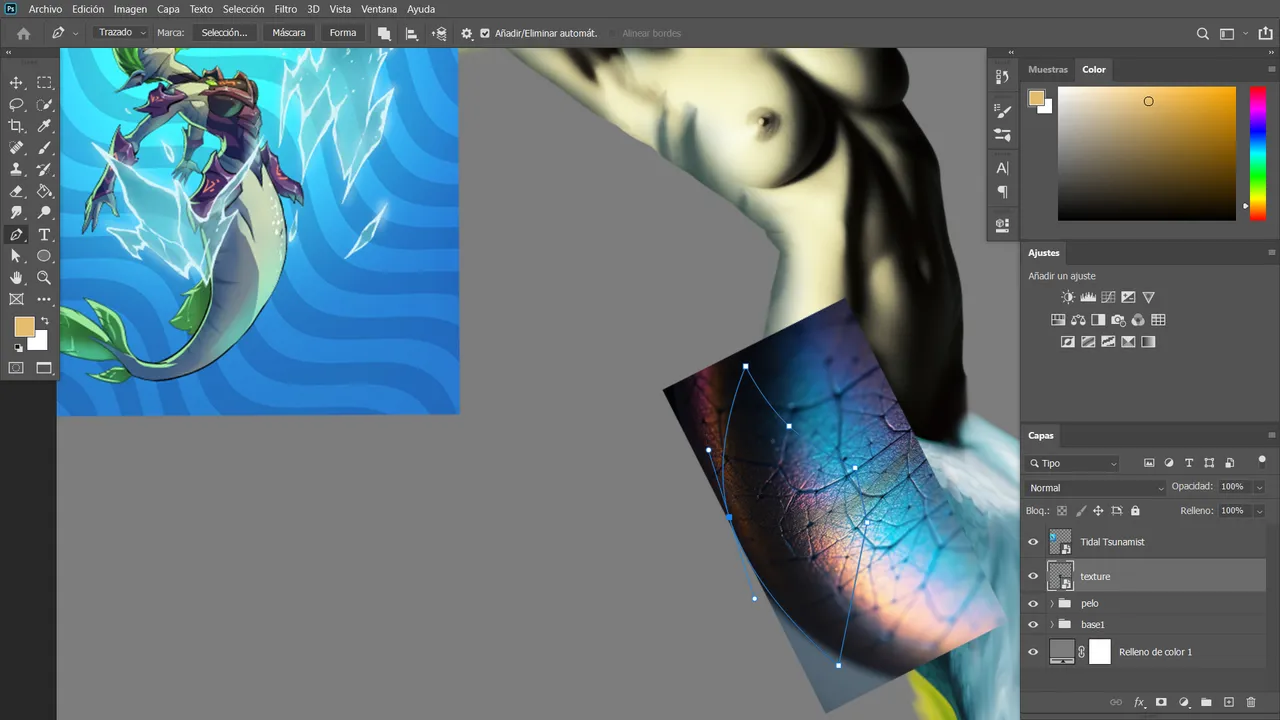Screen dimensions: 1280x720
Task: Expand the pelo layer group
Action: (1051, 603)
